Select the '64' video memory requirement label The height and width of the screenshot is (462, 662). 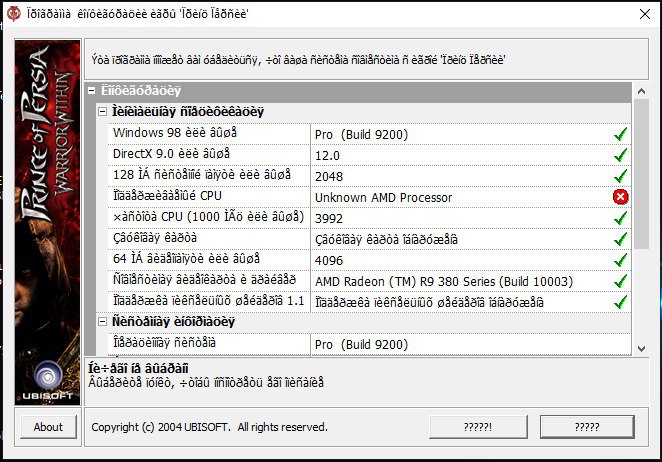point(186,258)
